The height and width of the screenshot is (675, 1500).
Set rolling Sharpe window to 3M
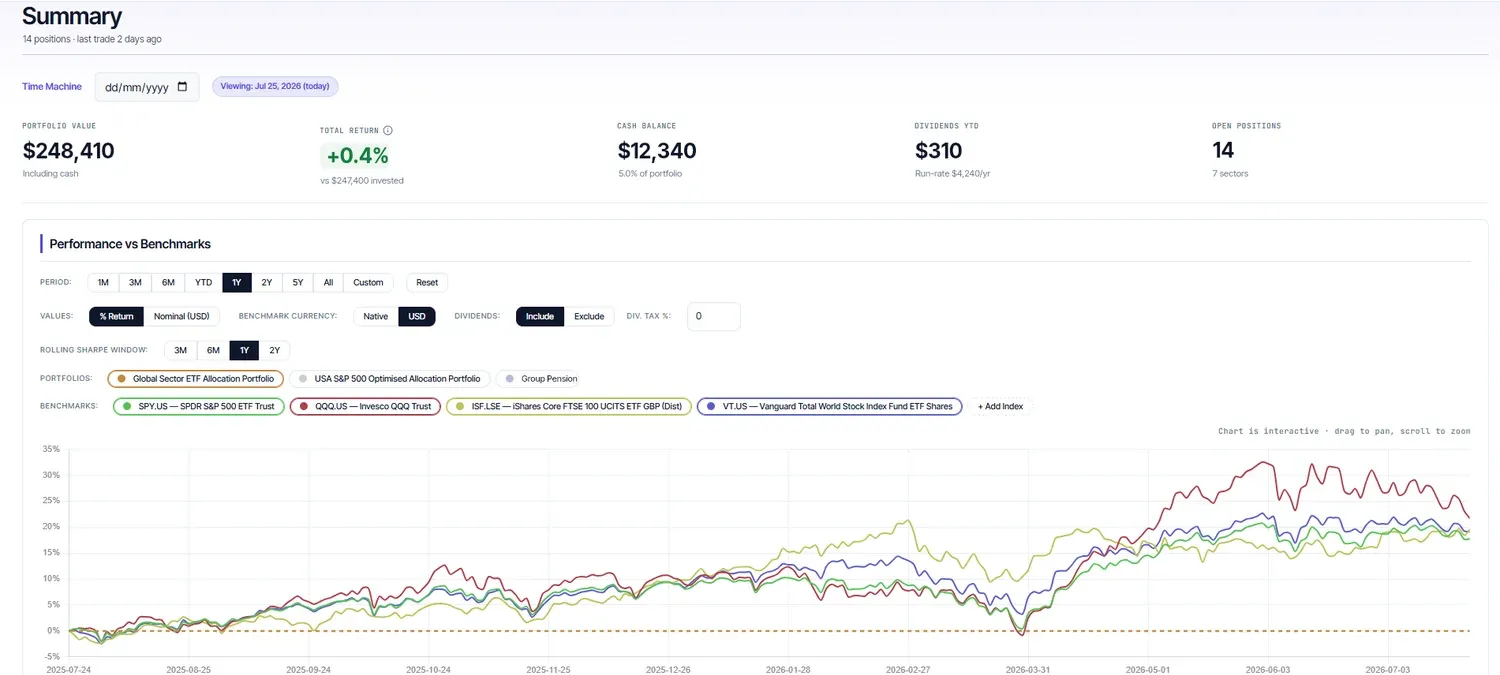coord(180,350)
